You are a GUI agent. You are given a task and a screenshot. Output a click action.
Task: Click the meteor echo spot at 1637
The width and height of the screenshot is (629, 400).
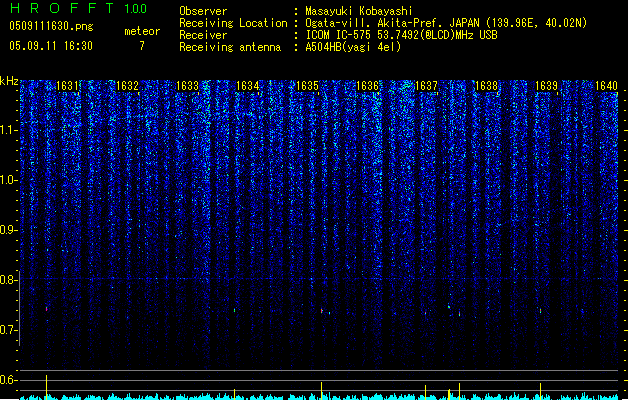[426, 313]
